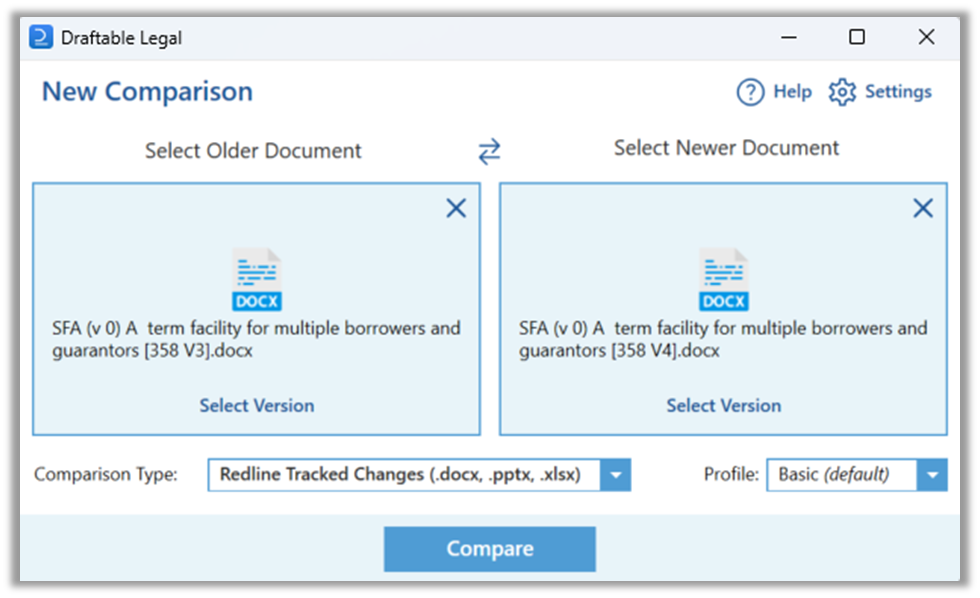This screenshot has width=980, height=598.
Task: Open Settings gear icon
Action: tap(842, 92)
